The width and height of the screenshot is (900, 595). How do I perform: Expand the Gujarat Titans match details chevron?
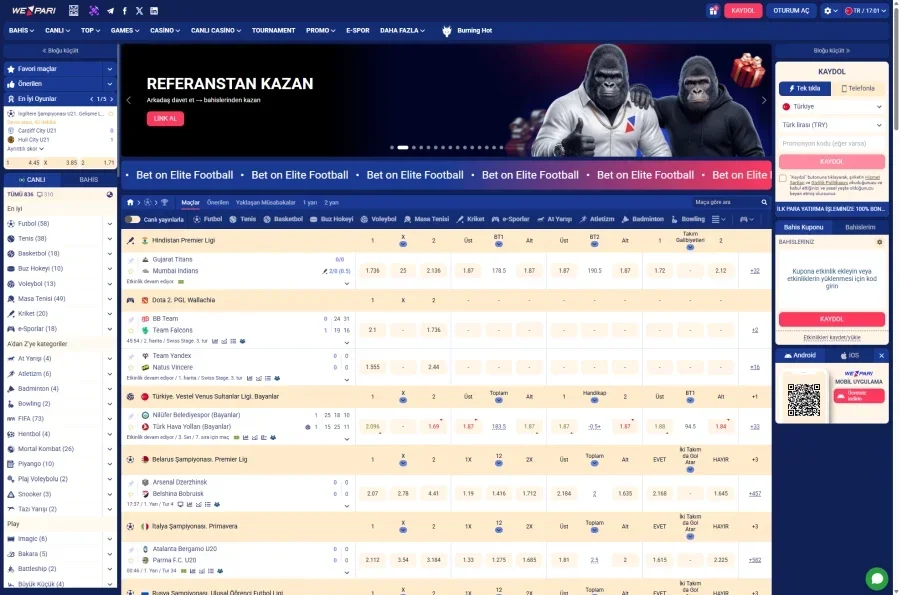point(347,283)
